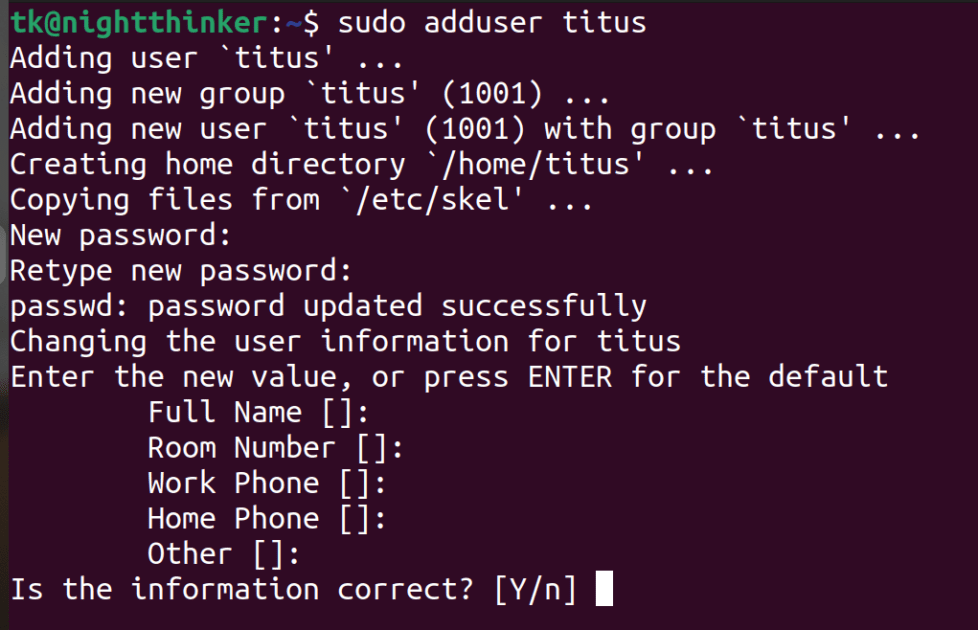Image resolution: width=978 pixels, height=630 pixels.
Task: Click the green tk@nightthinker prompt
Action: click(140, 23)
